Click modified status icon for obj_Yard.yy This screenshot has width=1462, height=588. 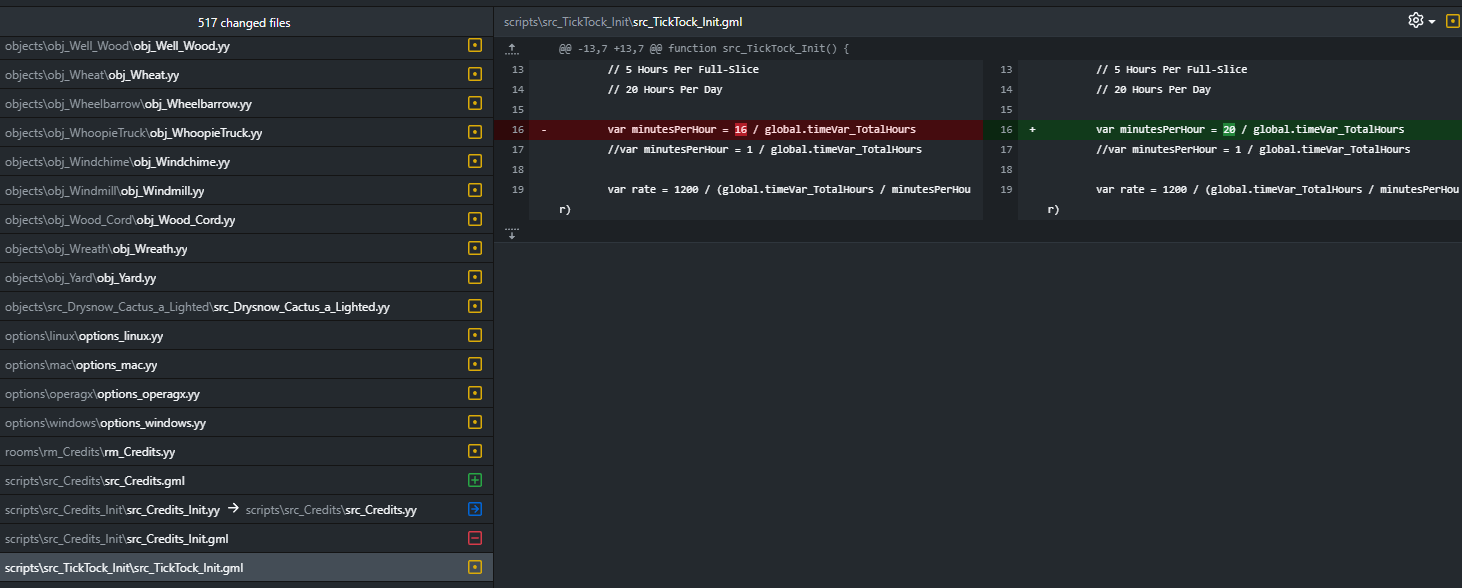[x=475, y=278]
